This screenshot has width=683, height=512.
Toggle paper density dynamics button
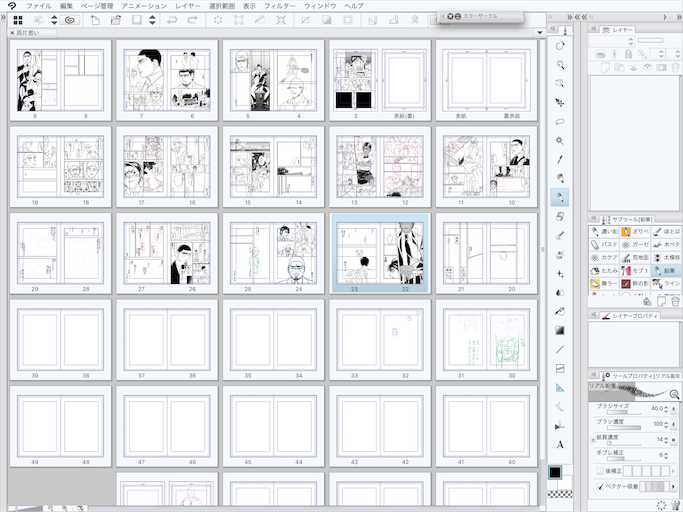pyautogui.click(x=674, y=440)
